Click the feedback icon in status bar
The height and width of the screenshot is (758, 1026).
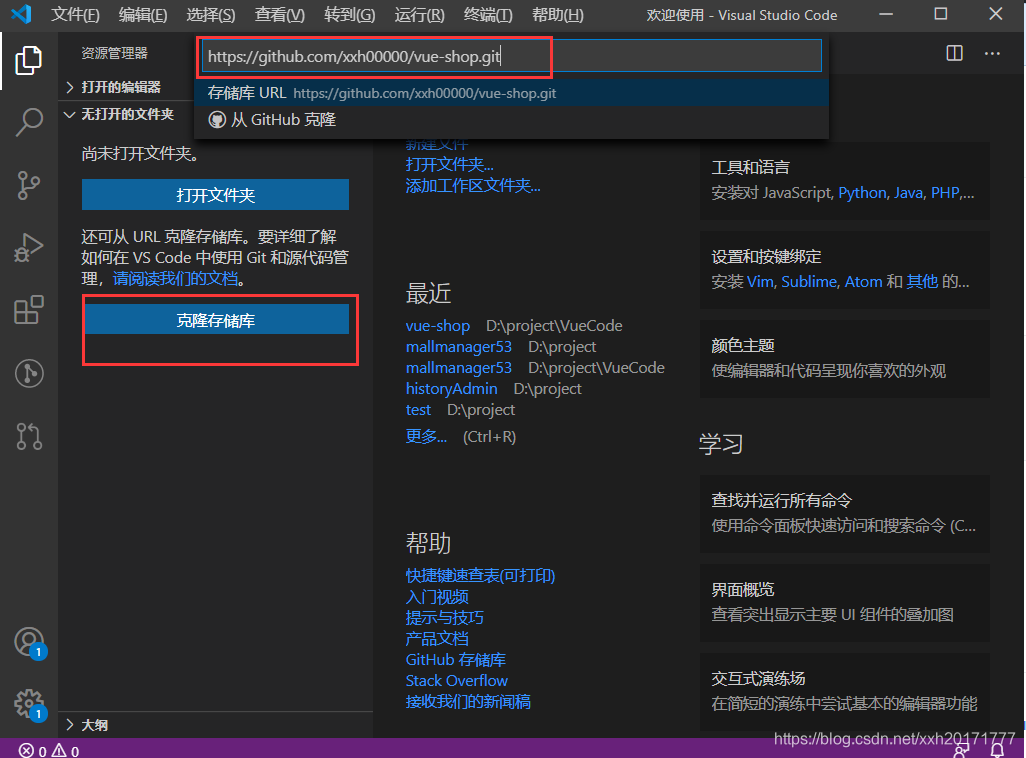coord(962,751)
